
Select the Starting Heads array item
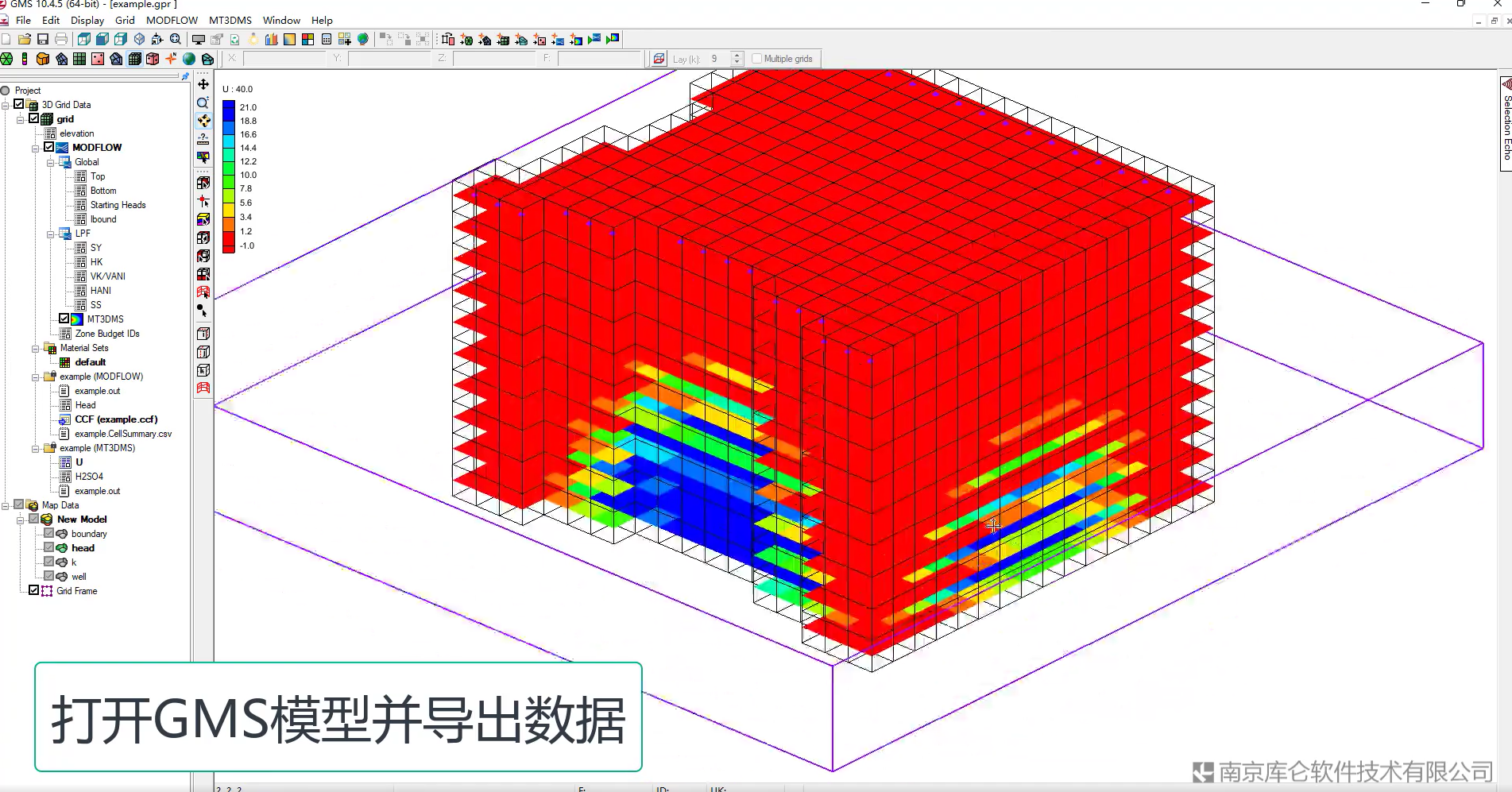click(x=118, y=205)
